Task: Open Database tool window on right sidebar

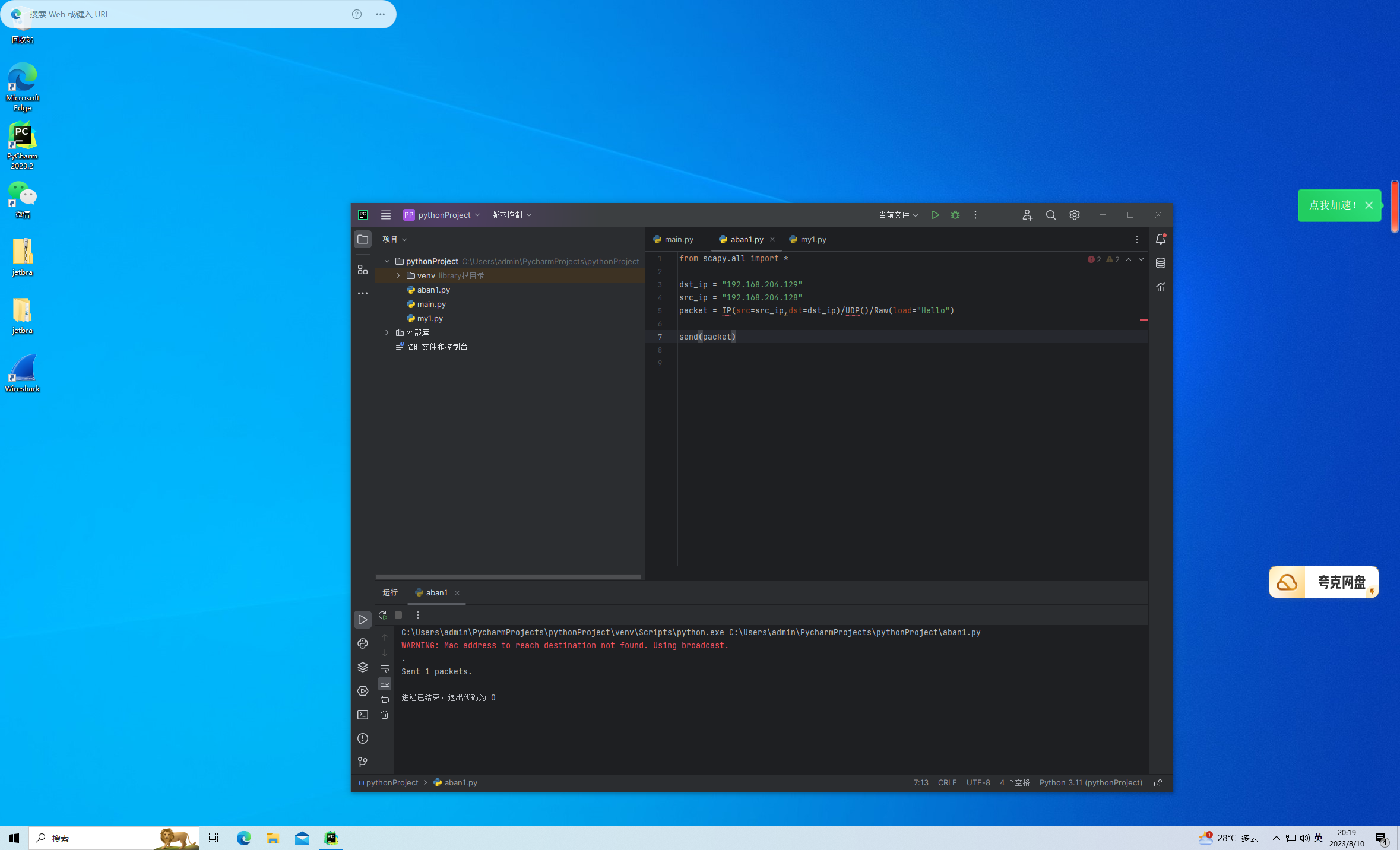Action: (x=1161, y=263)
